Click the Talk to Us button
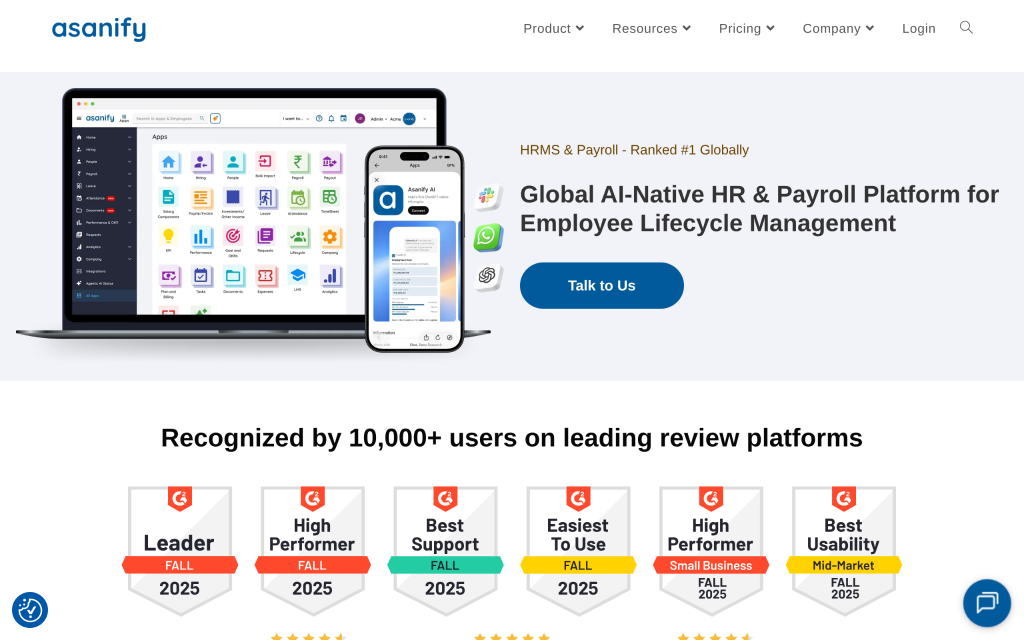 (x=601, y=285)
